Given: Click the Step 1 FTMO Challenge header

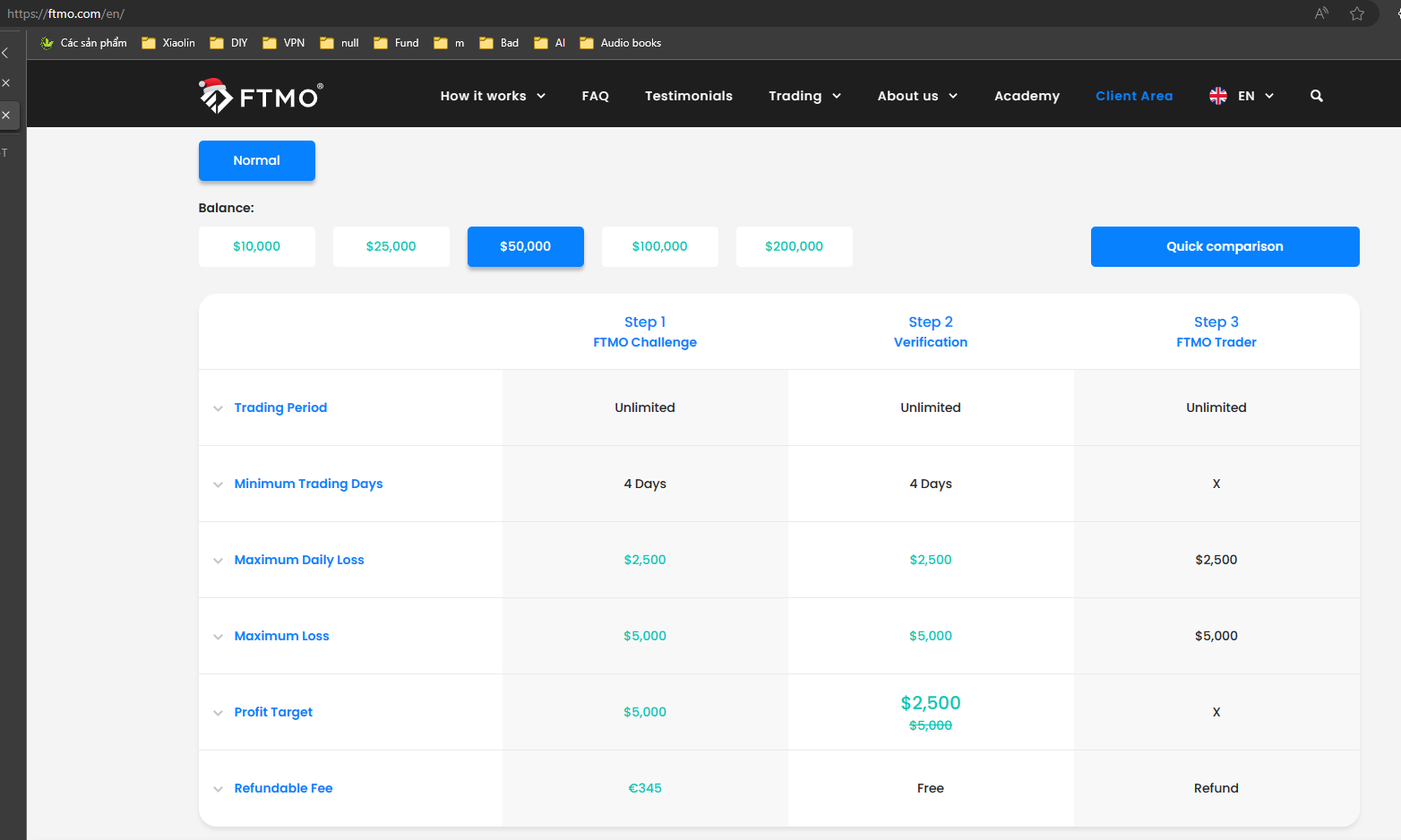Looking at the screenshot, I should click(645, 331).
